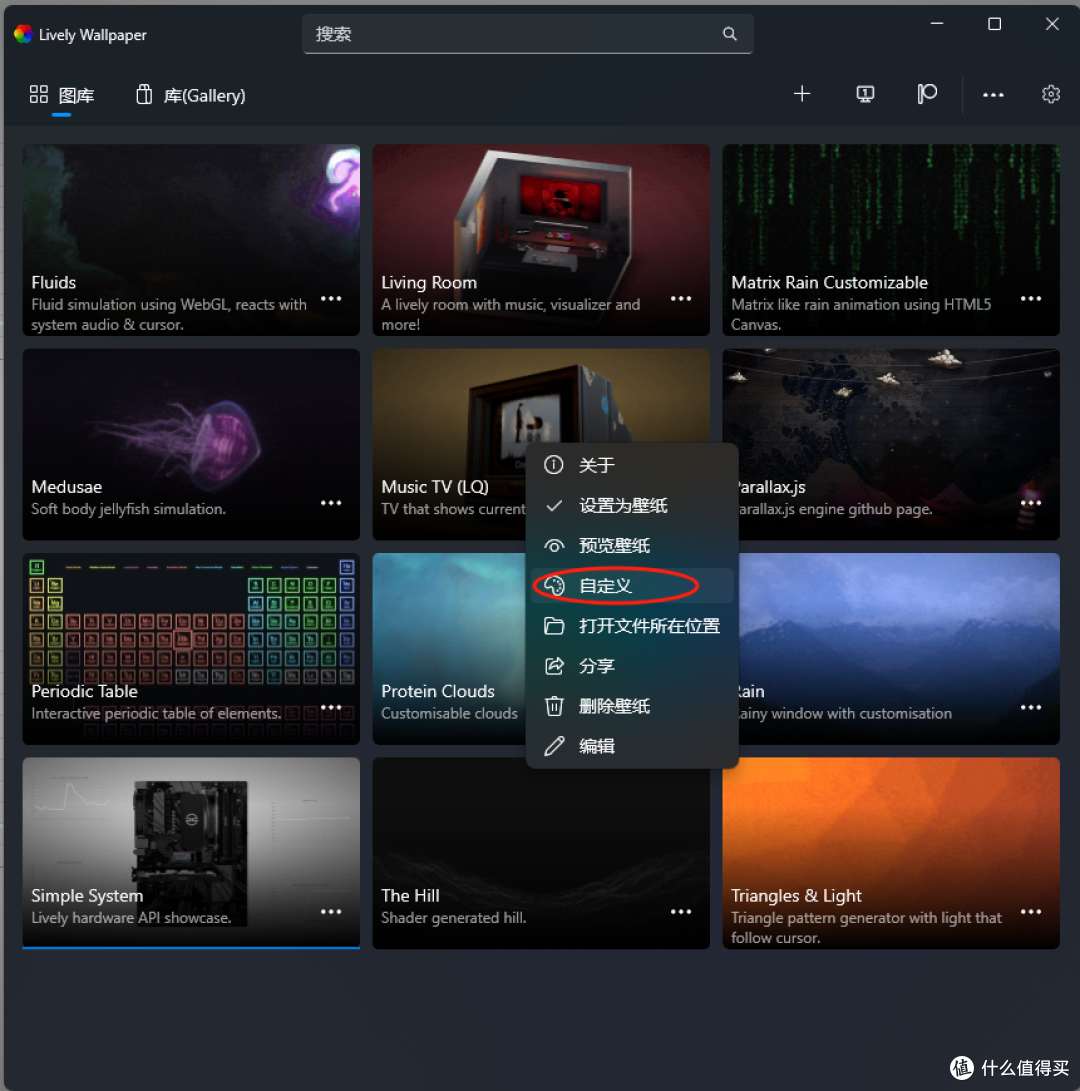Switch to the 库(Gallery) tab
The width and height of the screenshot is (1080, 1091).
point(190,95)
